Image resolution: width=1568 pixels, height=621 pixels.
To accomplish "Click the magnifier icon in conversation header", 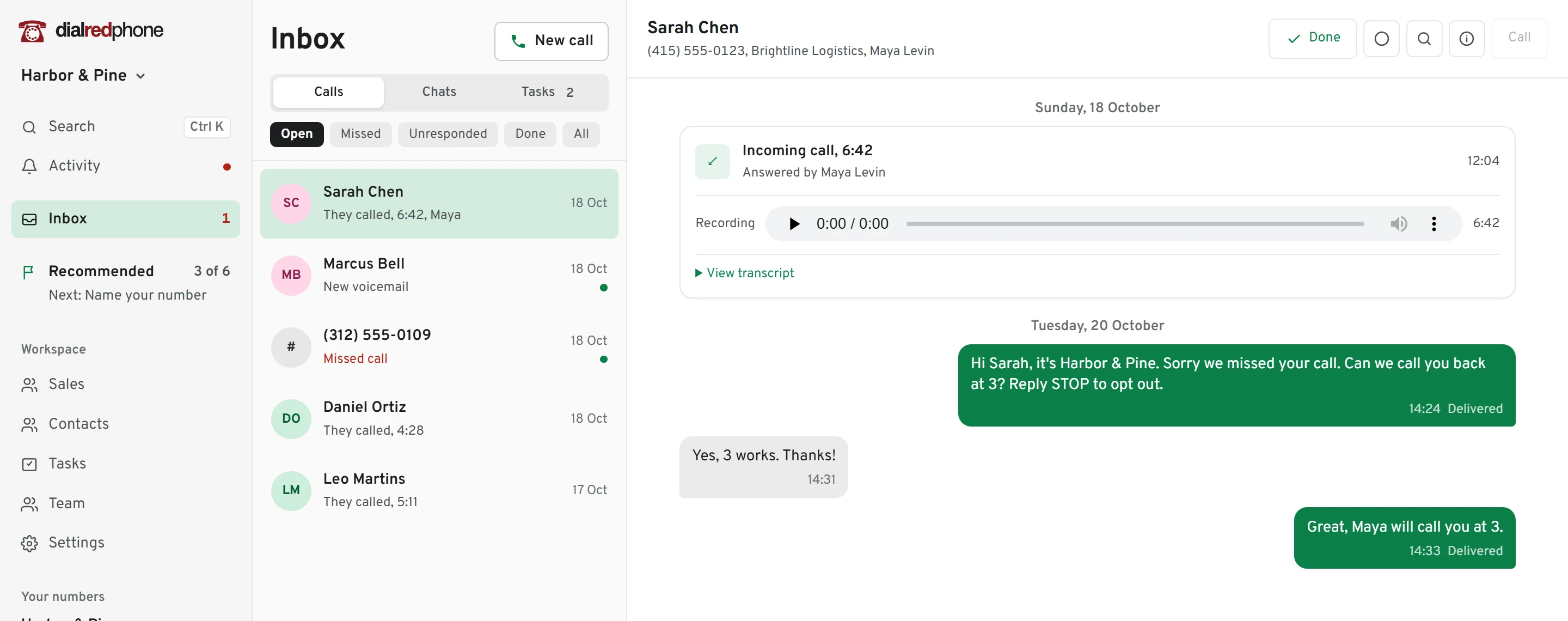I will (1424, 39).
